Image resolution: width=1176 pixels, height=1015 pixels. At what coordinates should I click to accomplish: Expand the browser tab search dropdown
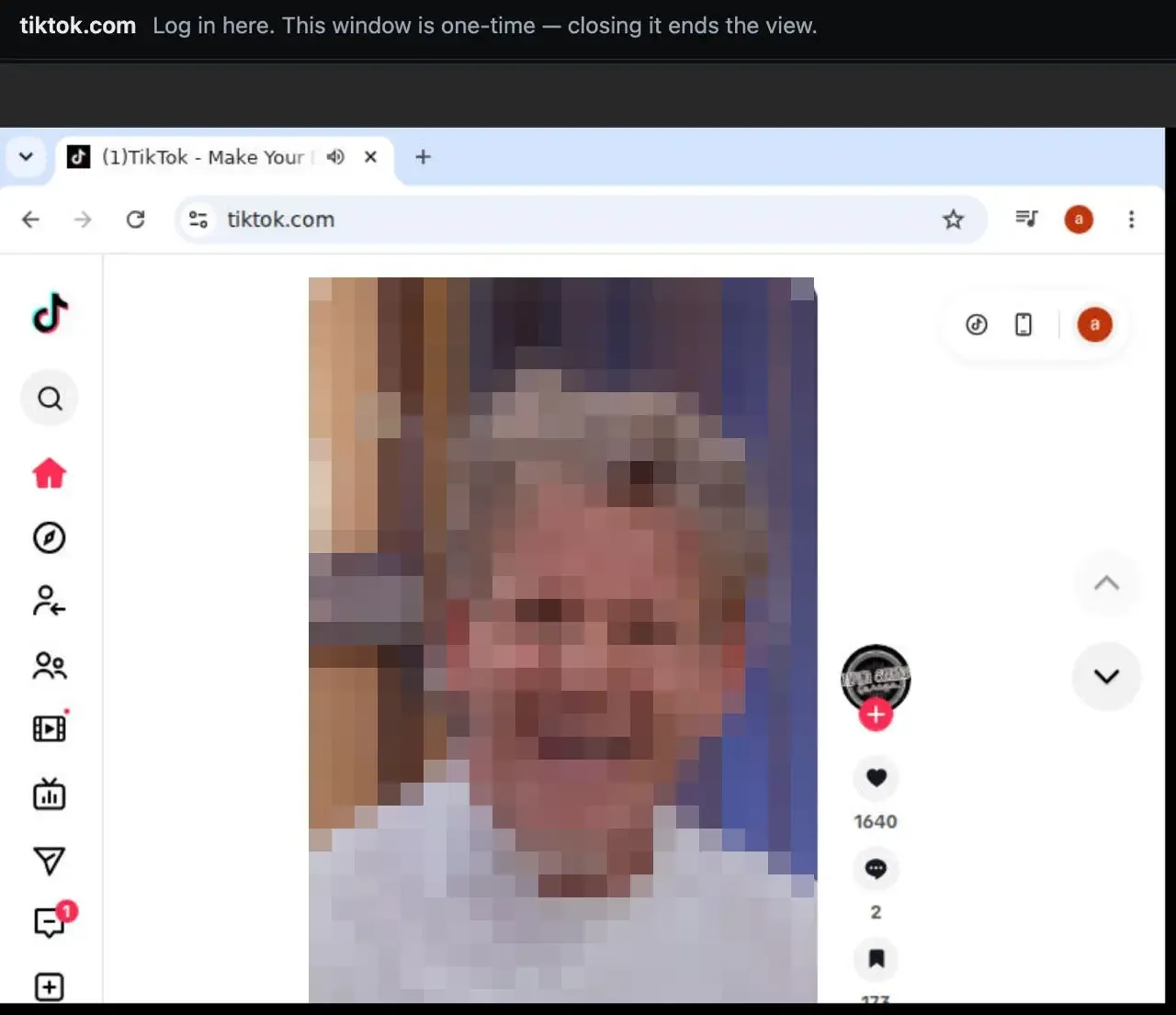[x=27, y=156]
